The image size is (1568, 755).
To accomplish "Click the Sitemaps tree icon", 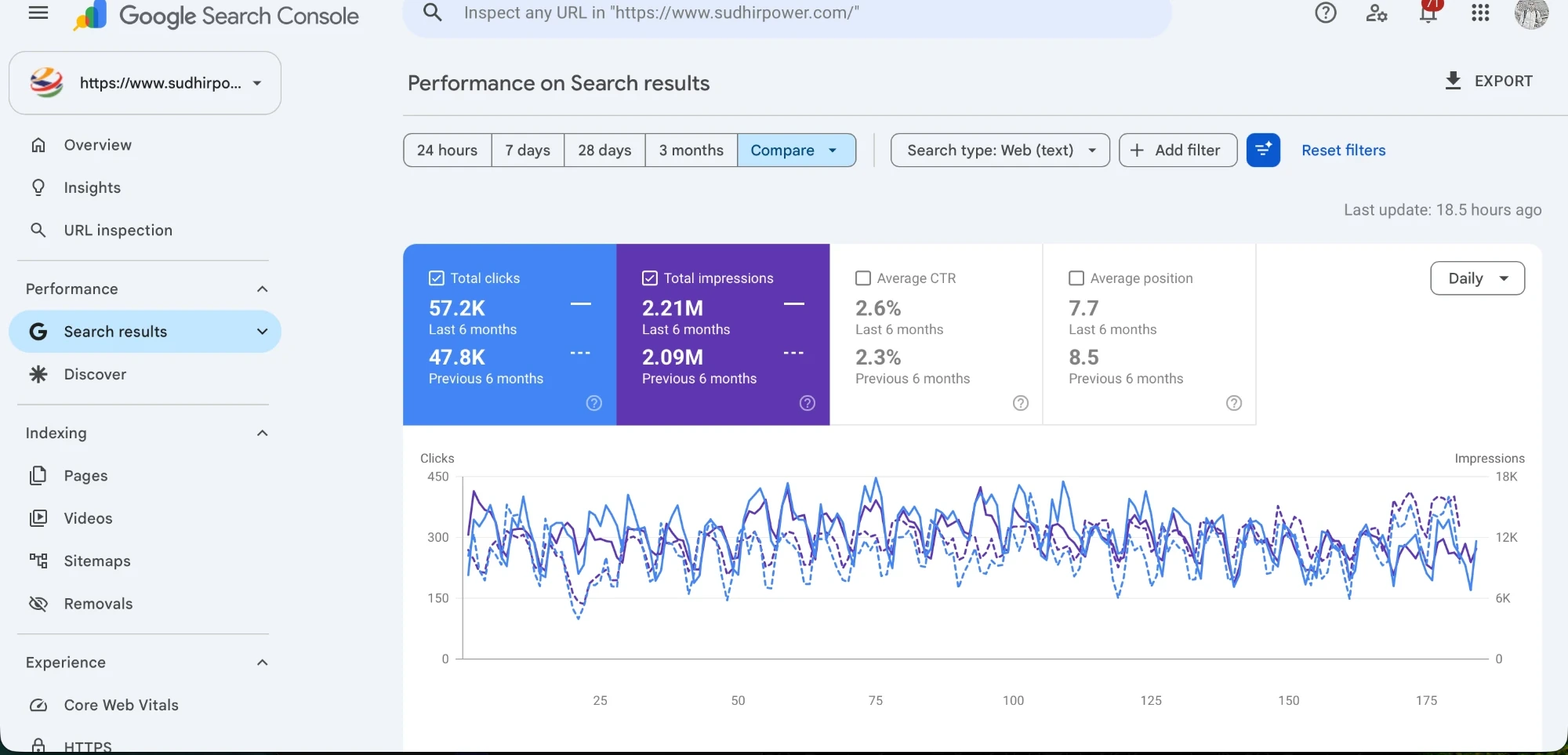I will (38, 561).
